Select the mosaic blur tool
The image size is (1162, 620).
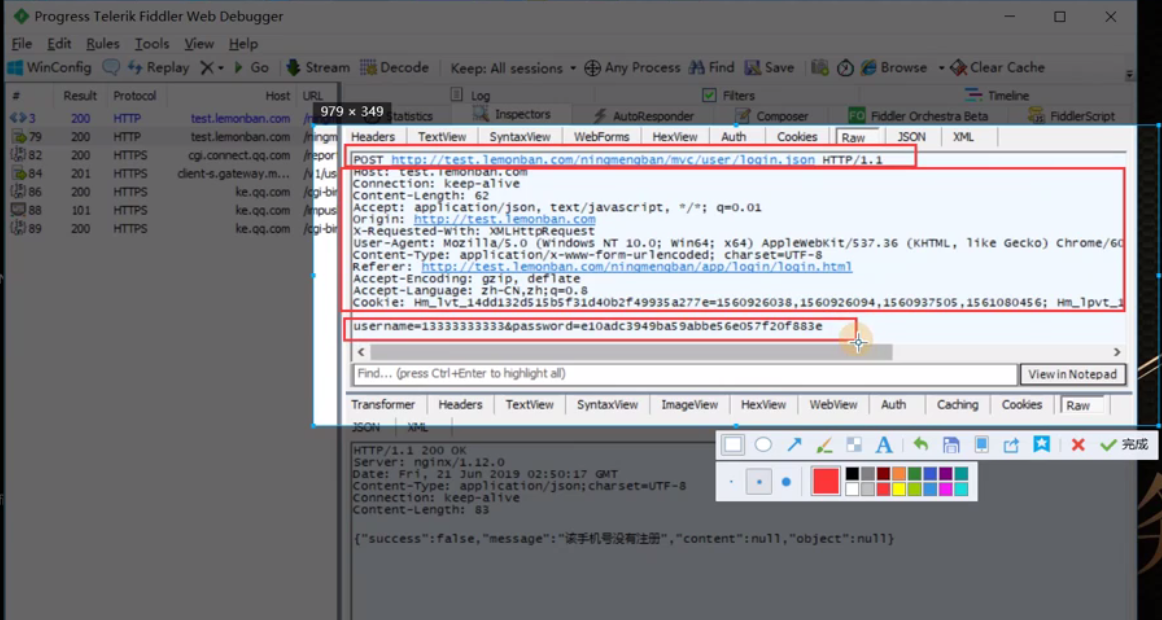coord(854,444)
